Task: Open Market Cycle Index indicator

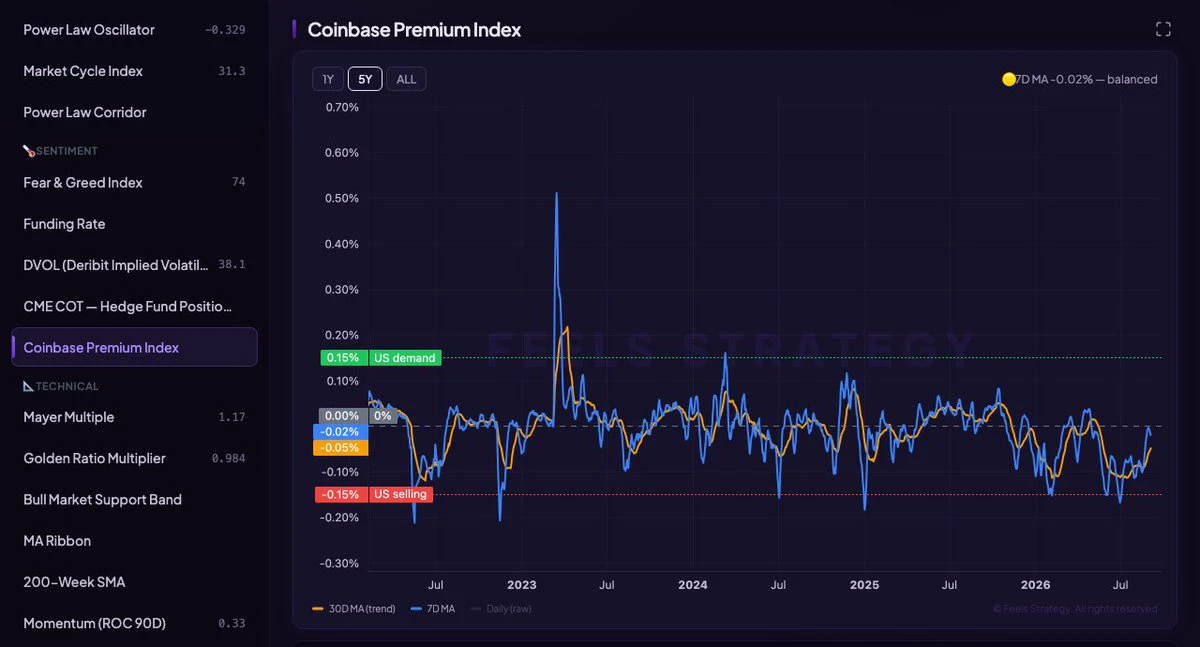Action: point(134,71)
